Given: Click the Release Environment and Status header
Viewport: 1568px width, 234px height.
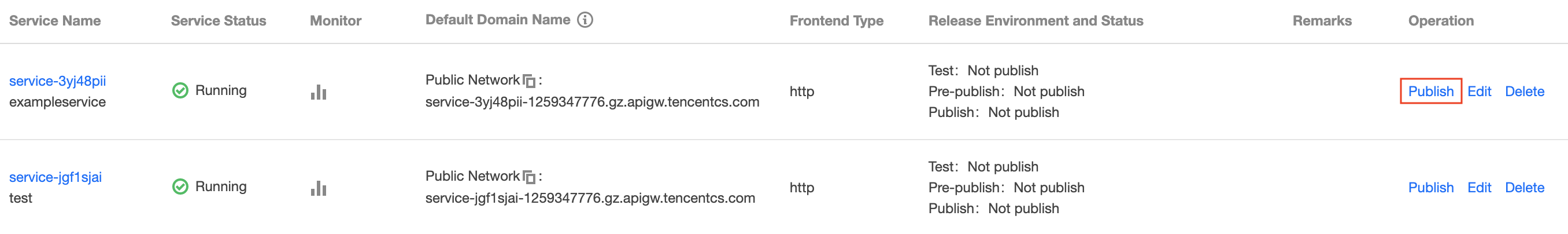Looking at the screenshot, I should pyautogui.click(x=1036, y=21).
